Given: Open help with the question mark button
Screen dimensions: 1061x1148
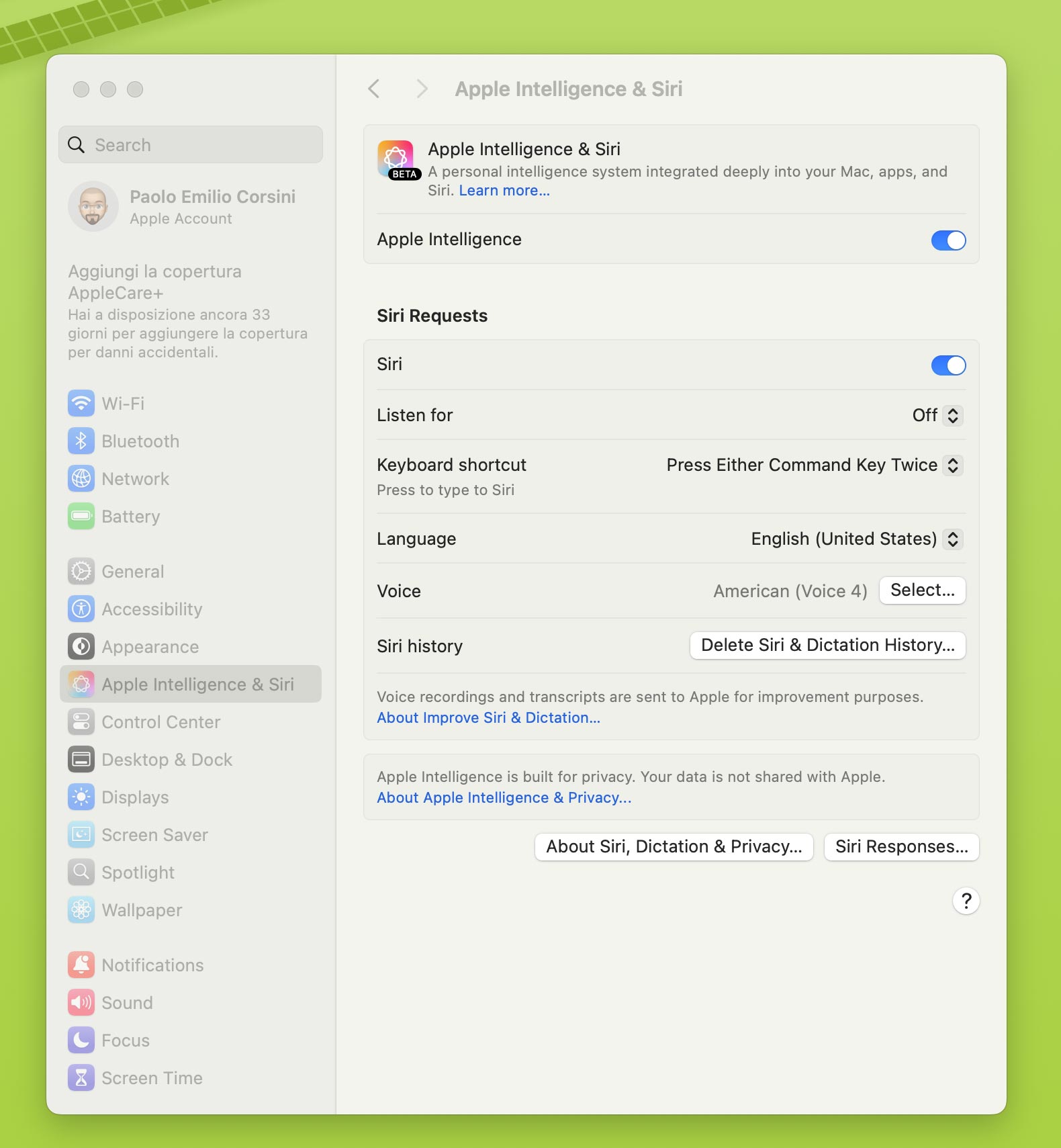Looking at the screenshot, I should pos(966,901).
